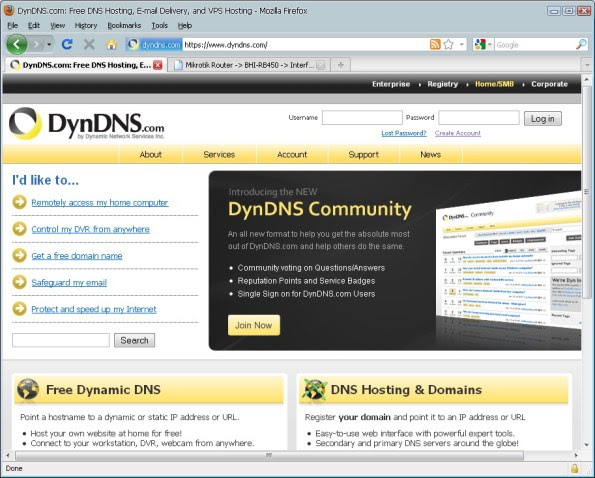Open a new tab with the plus button
This screenshot has height=478, width=595.
340,65
